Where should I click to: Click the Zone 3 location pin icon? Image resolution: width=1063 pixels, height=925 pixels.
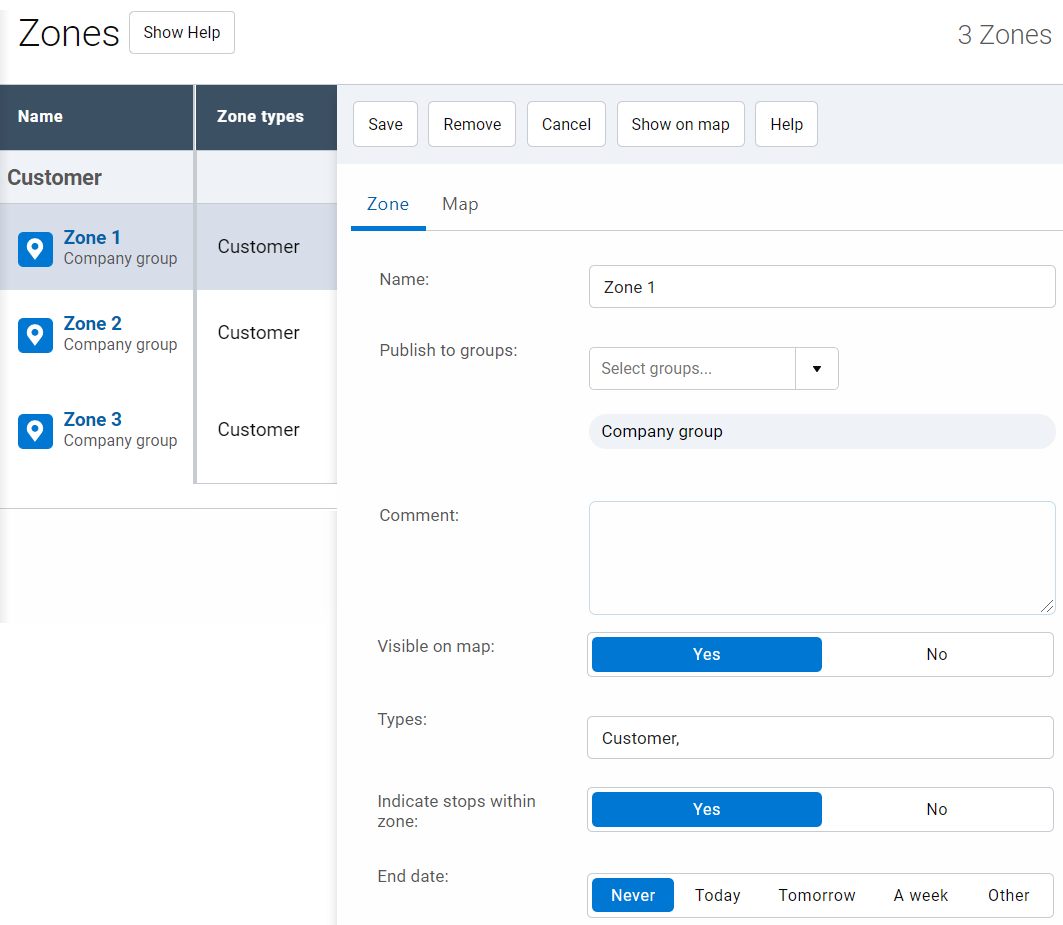pyautogui.click(x=35, y=431)
